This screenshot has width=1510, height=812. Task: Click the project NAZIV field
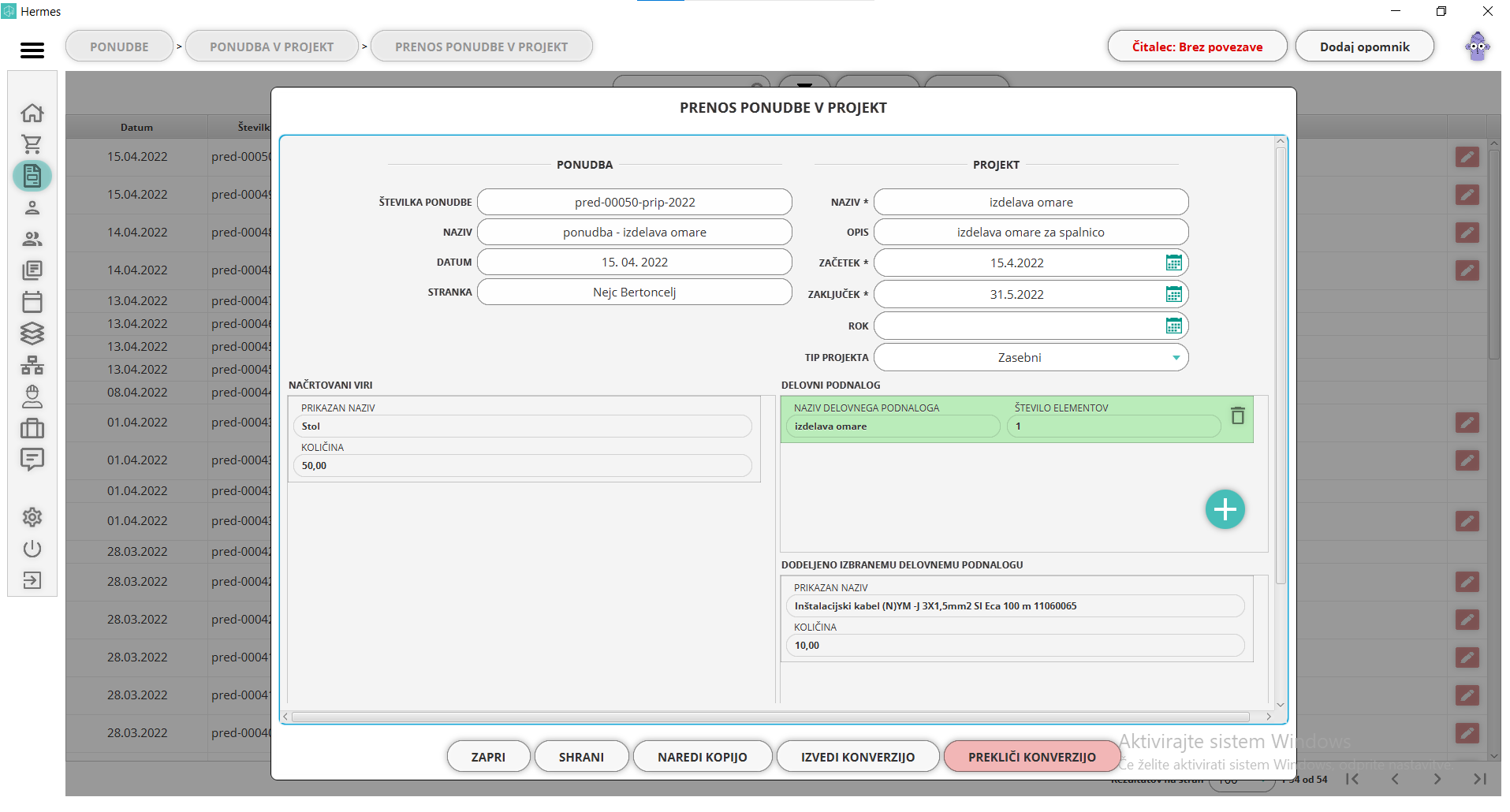[1031, 202]
